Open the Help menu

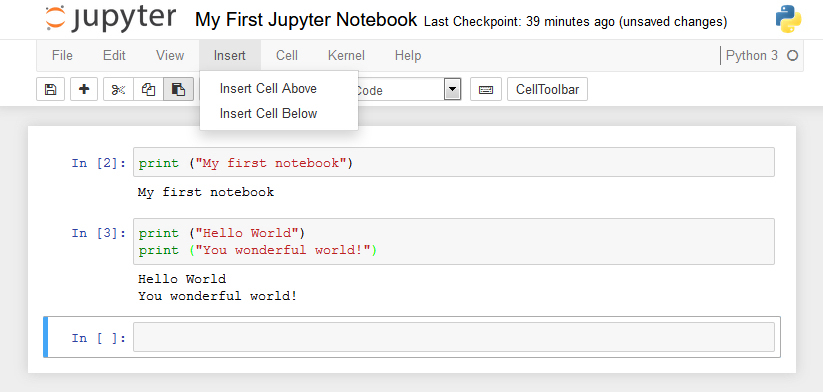point(408,55)
